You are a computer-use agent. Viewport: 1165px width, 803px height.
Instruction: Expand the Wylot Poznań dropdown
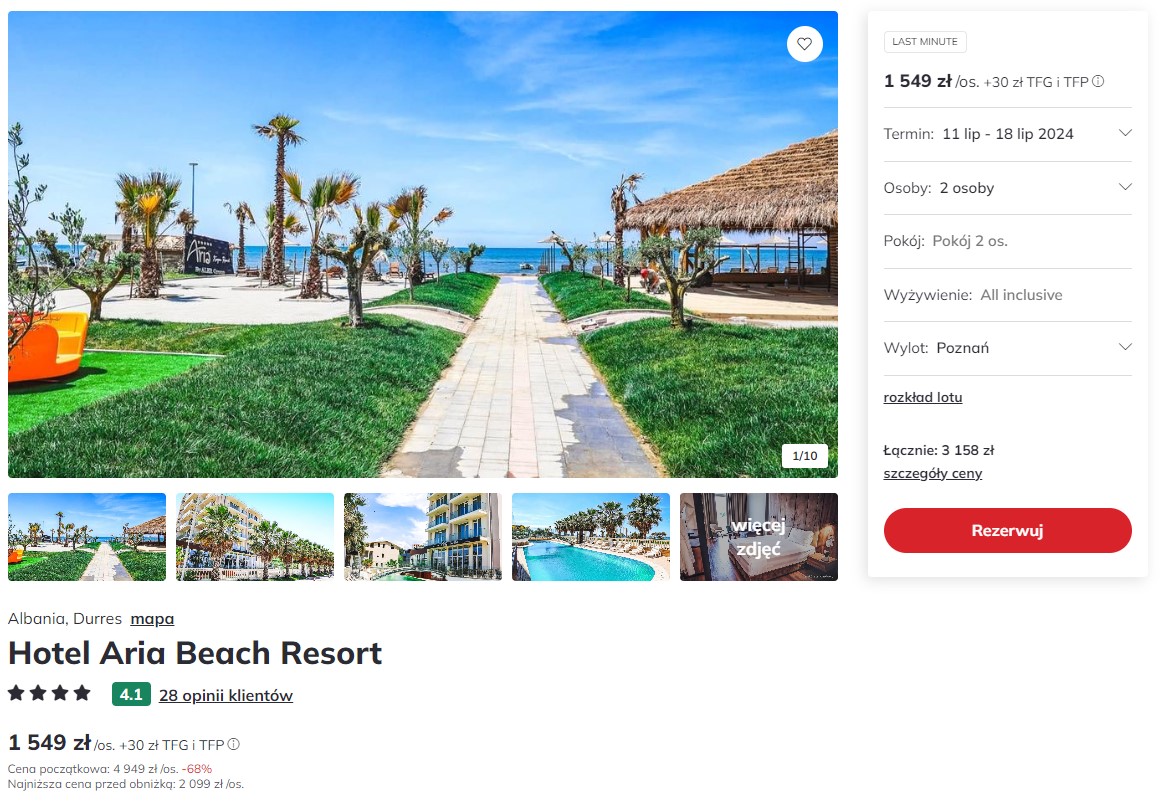1007,348
